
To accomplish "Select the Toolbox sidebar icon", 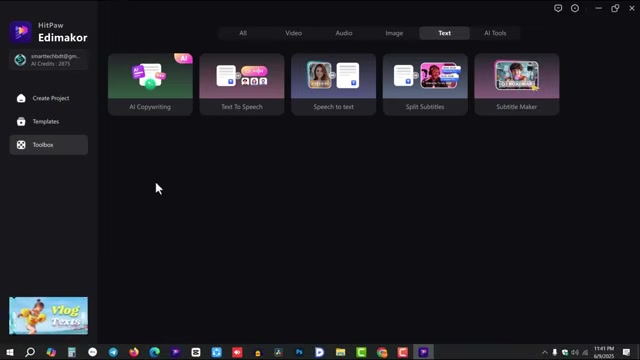I will [21, 145].
